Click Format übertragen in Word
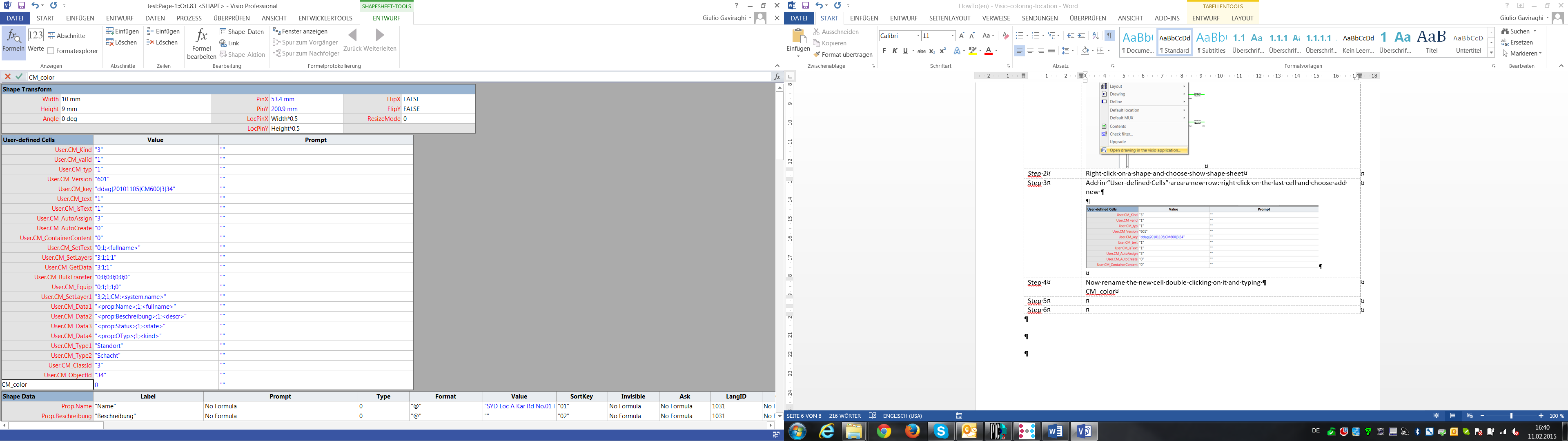1568x441 pixels. [843, 55]
